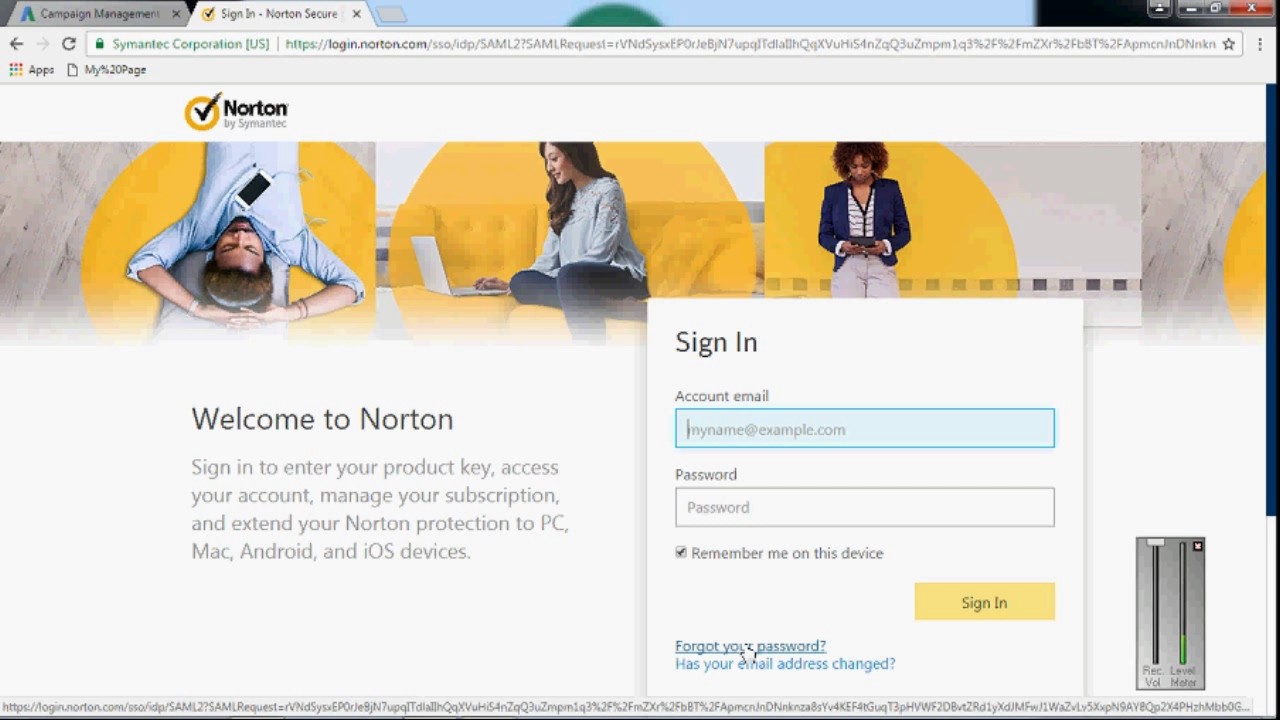Focus the Account email field

click(x=864, y=429)
